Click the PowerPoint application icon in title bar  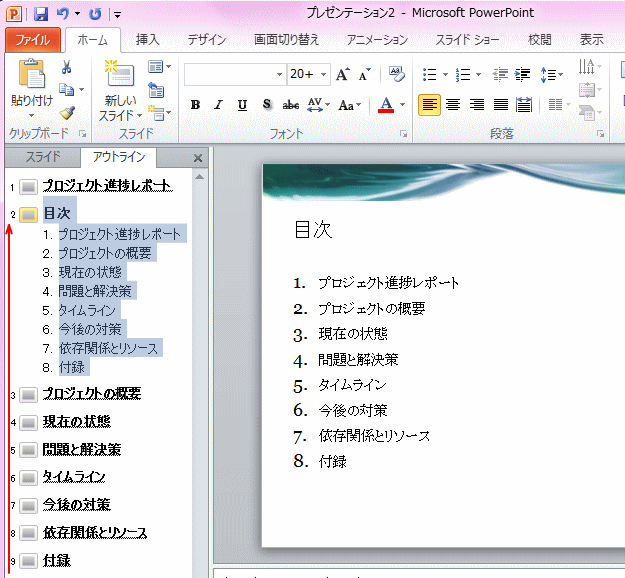[14, 14]
